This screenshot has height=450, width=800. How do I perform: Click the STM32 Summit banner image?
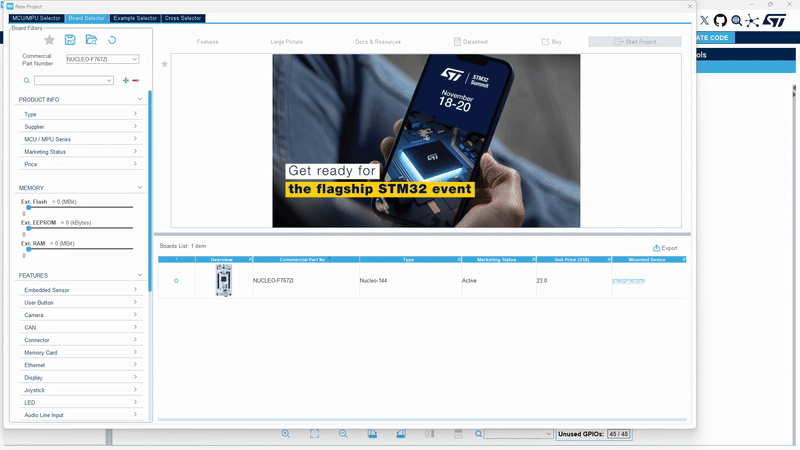(x=426, y=141)
